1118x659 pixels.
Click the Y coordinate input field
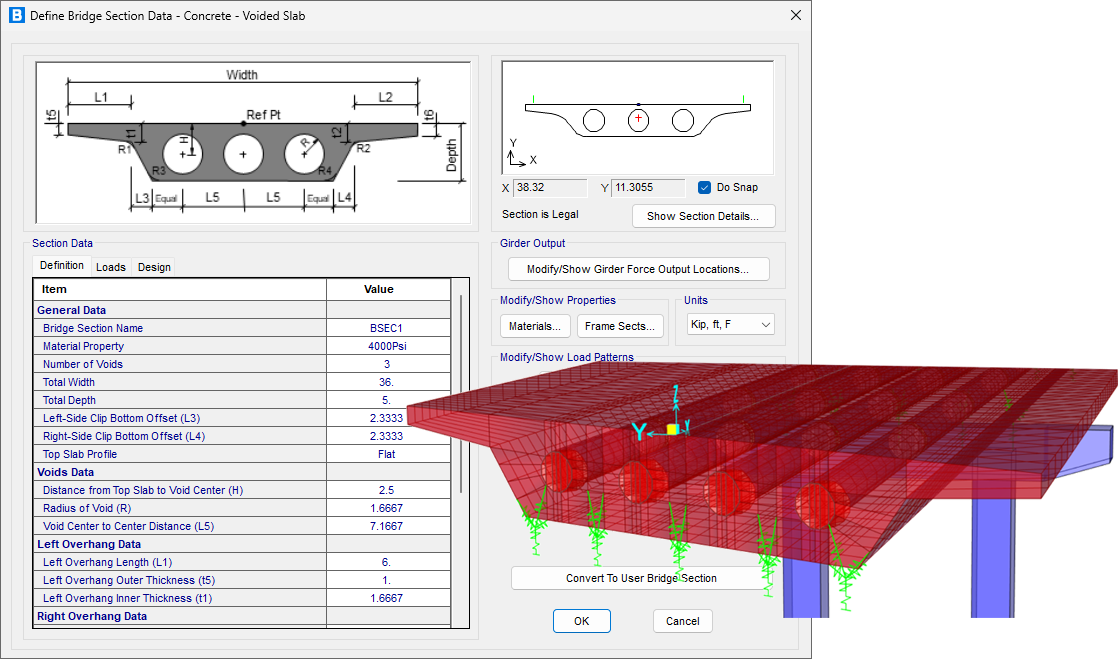tap(647, 187)
